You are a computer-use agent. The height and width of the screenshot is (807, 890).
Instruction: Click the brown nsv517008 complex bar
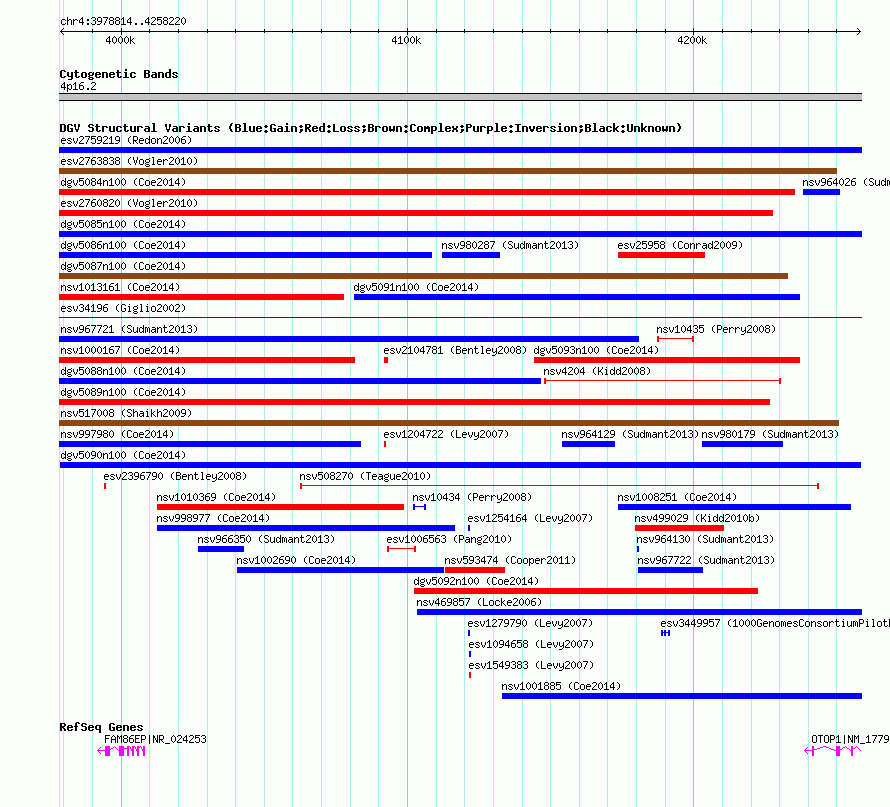click(x=449, y=423)
